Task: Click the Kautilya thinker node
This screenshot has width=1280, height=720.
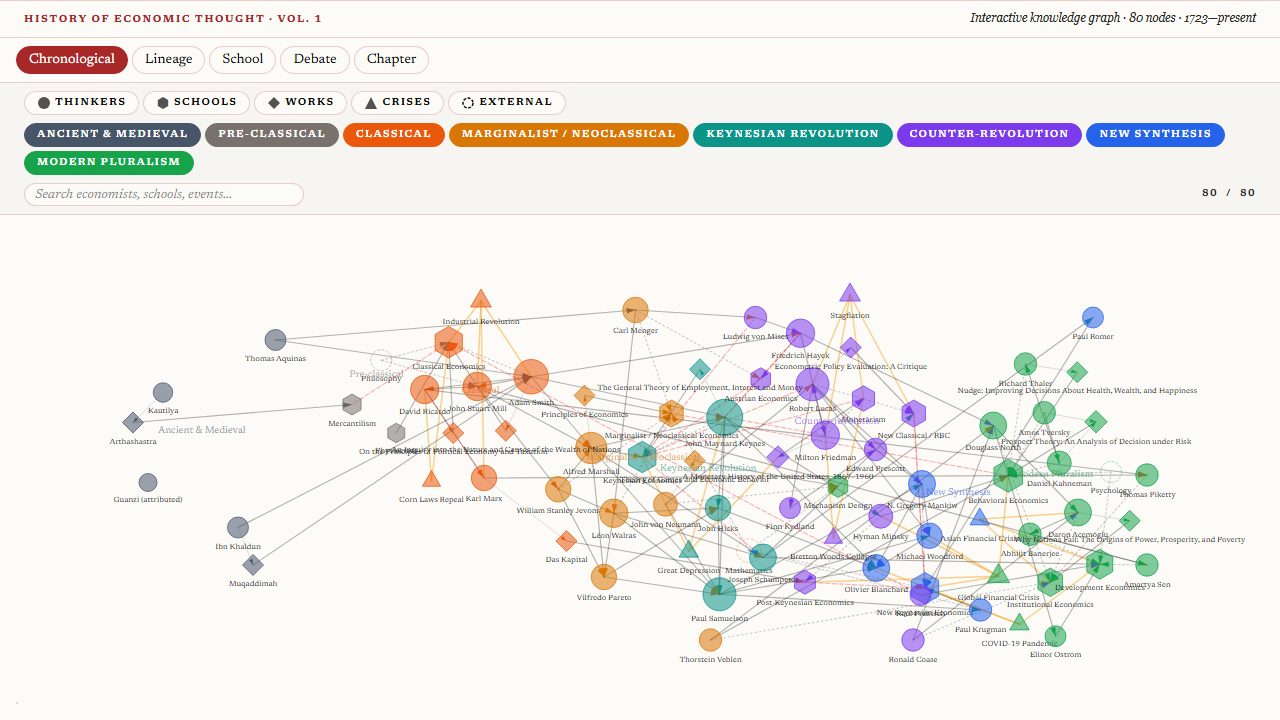Action: (x=163, y=393)
